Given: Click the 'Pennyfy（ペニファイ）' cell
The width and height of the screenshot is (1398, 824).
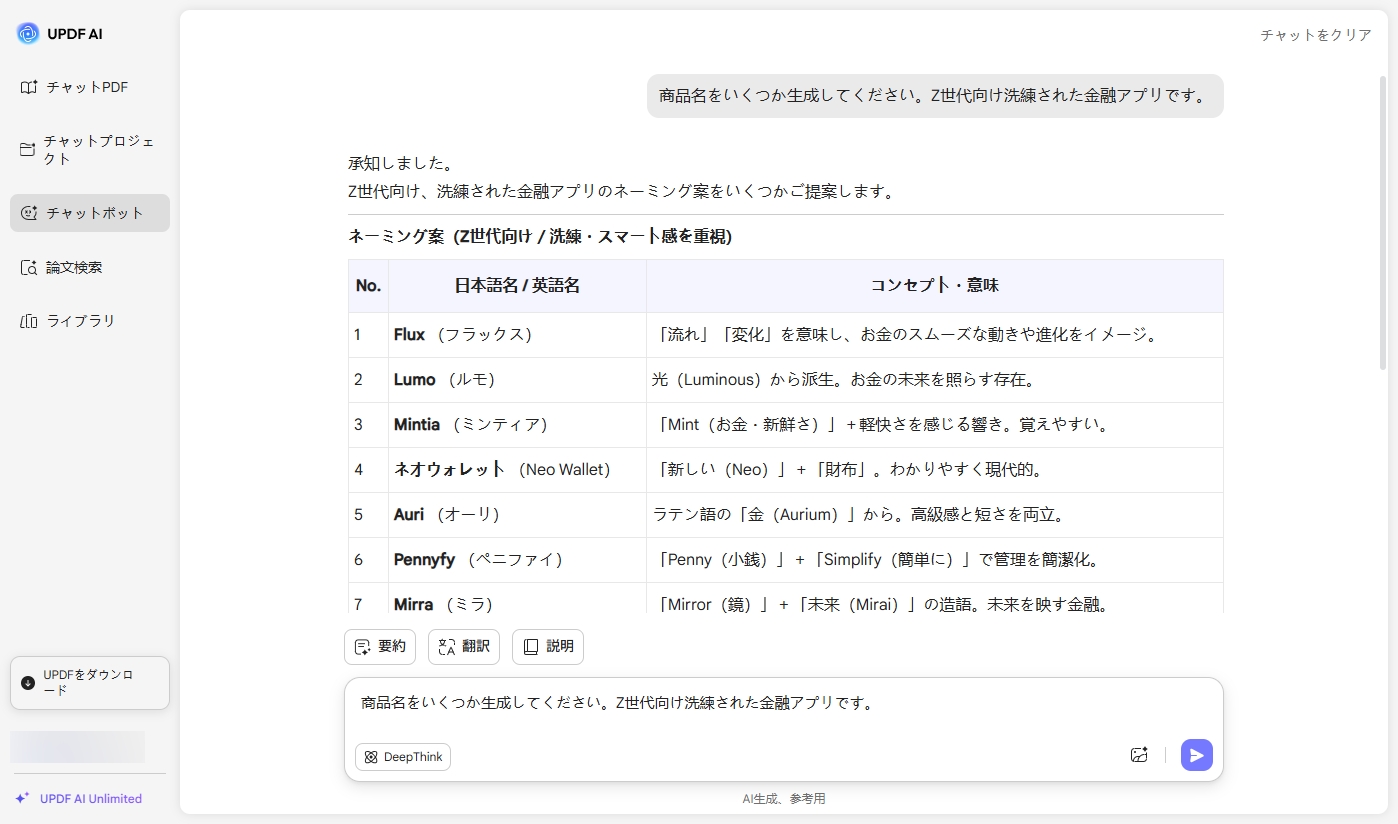Looking at the screenshot, I should [x=517, y=560].
